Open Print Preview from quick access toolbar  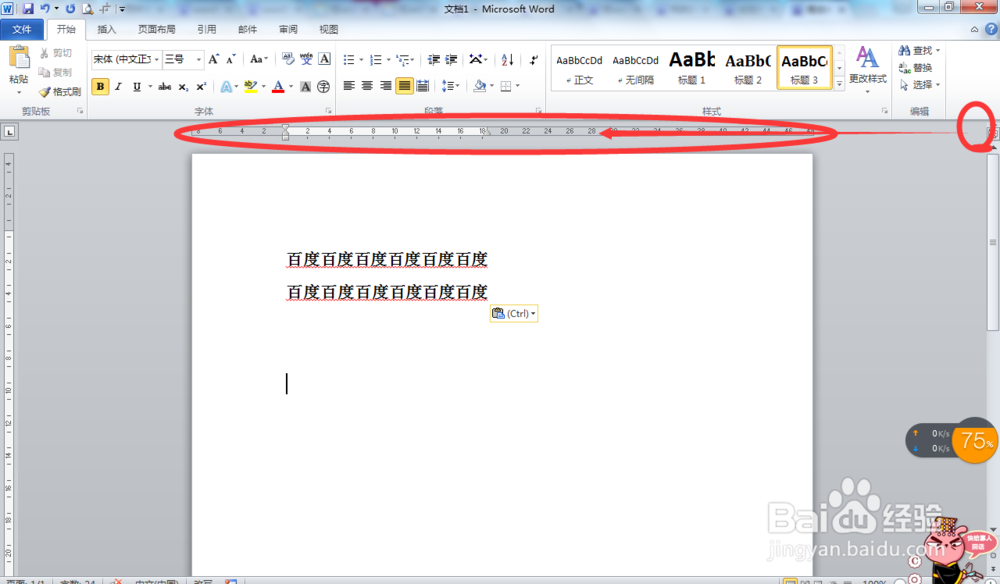pyautogui.click(x=88, y=9)
